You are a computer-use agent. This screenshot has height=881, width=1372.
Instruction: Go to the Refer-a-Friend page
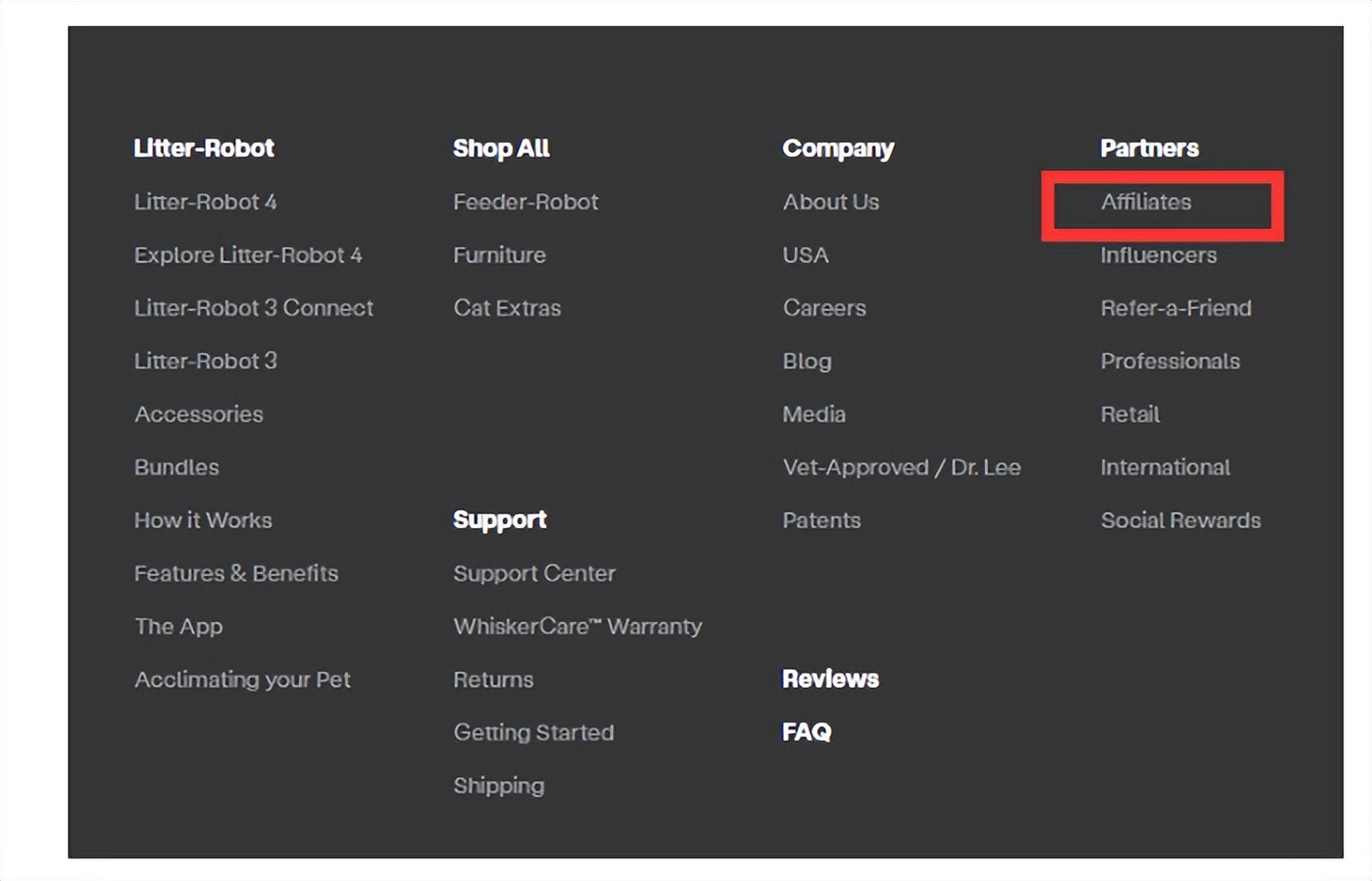(1176, 308)
